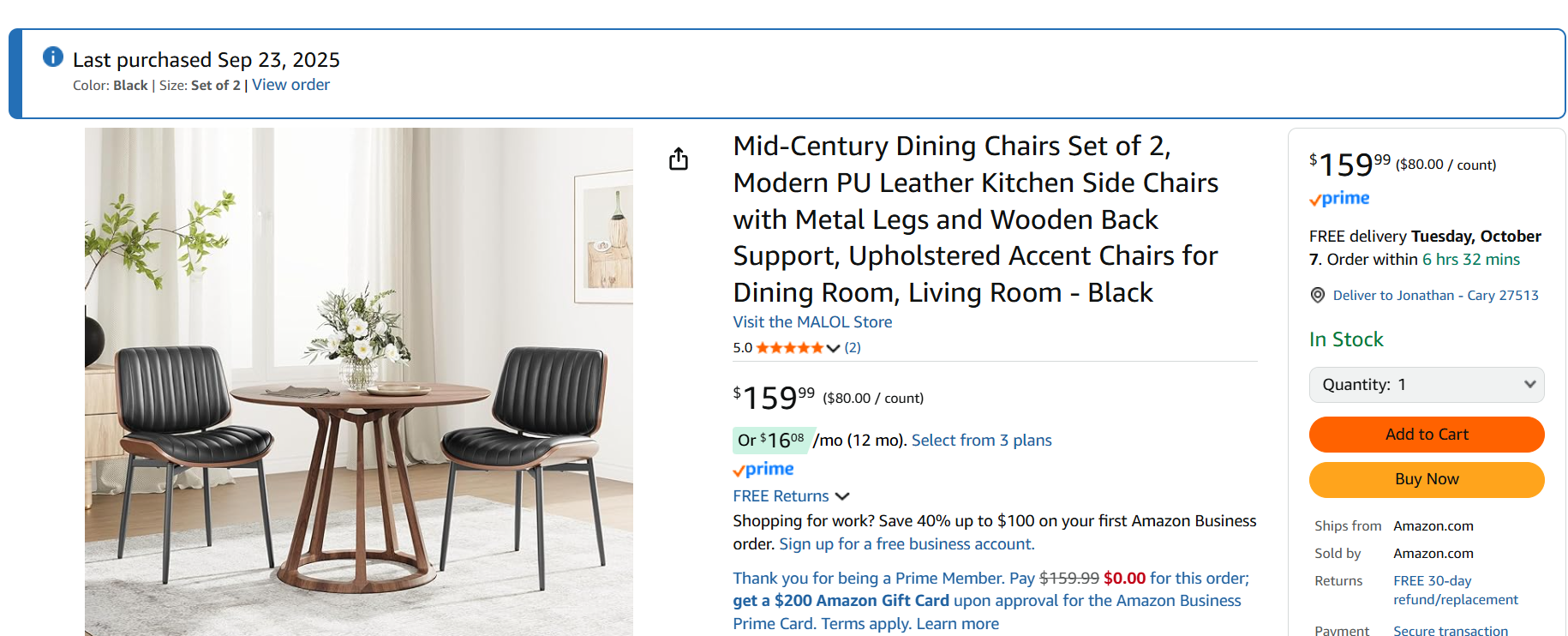Click the five-star rating icons
The height and width of the screenshot is (636, 1568).
click(789, 348)
